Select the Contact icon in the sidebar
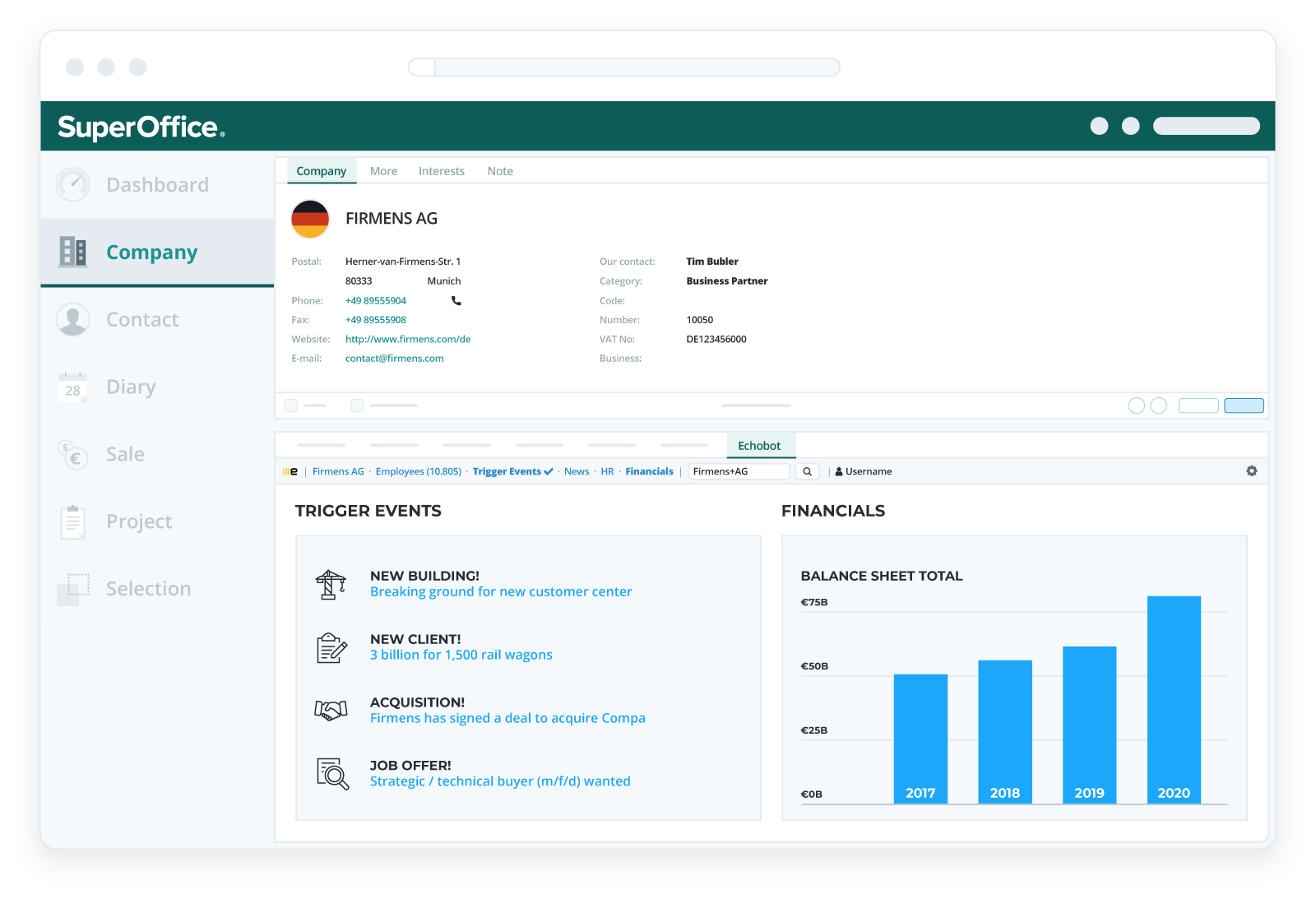1316x899 pixels. [72, 319]
